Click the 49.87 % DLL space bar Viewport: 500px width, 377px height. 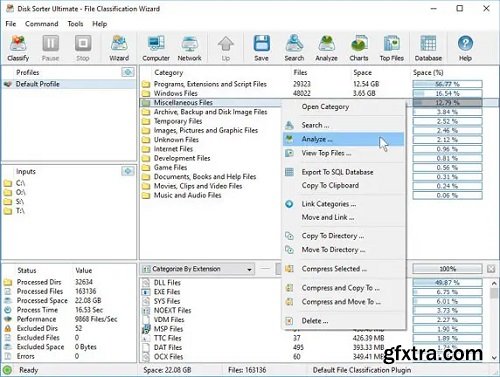[447, 283]
